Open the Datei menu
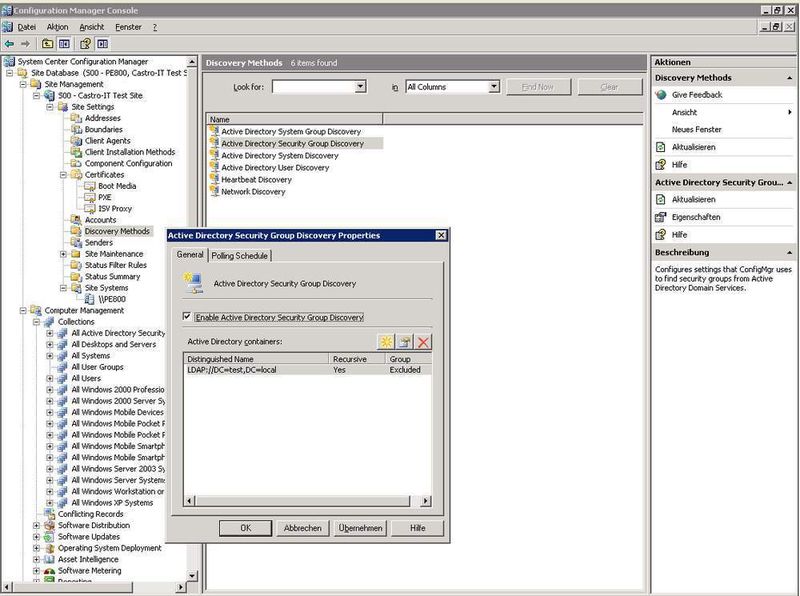800x596 pixels. pos(27,27)
